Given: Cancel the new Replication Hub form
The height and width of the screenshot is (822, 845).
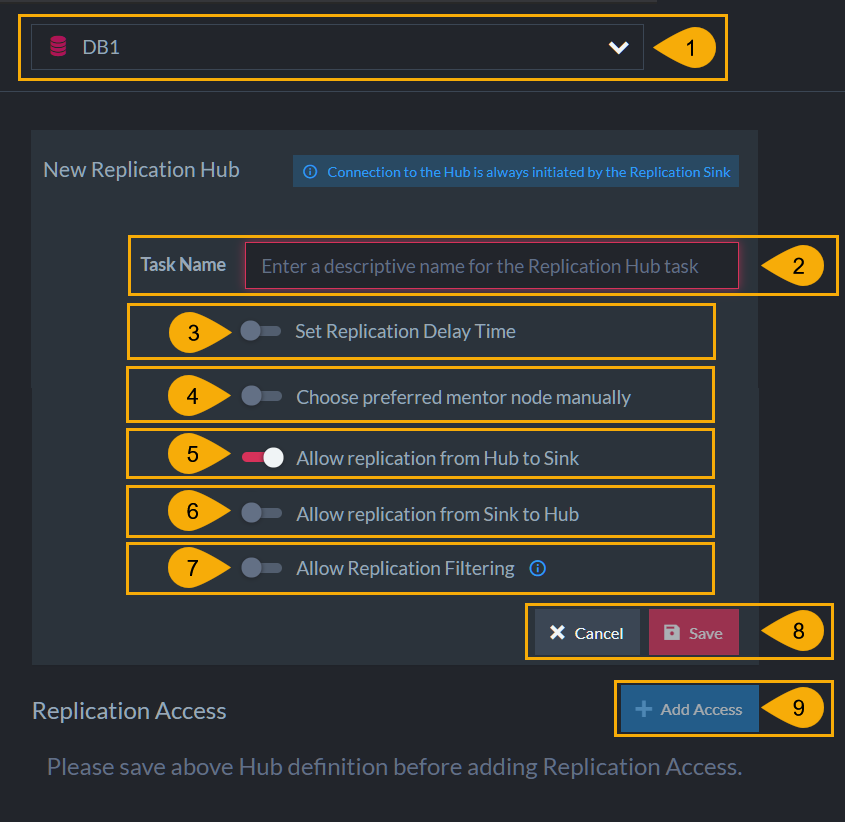Looking at the screenshot, I should click(x=587, y=632).
